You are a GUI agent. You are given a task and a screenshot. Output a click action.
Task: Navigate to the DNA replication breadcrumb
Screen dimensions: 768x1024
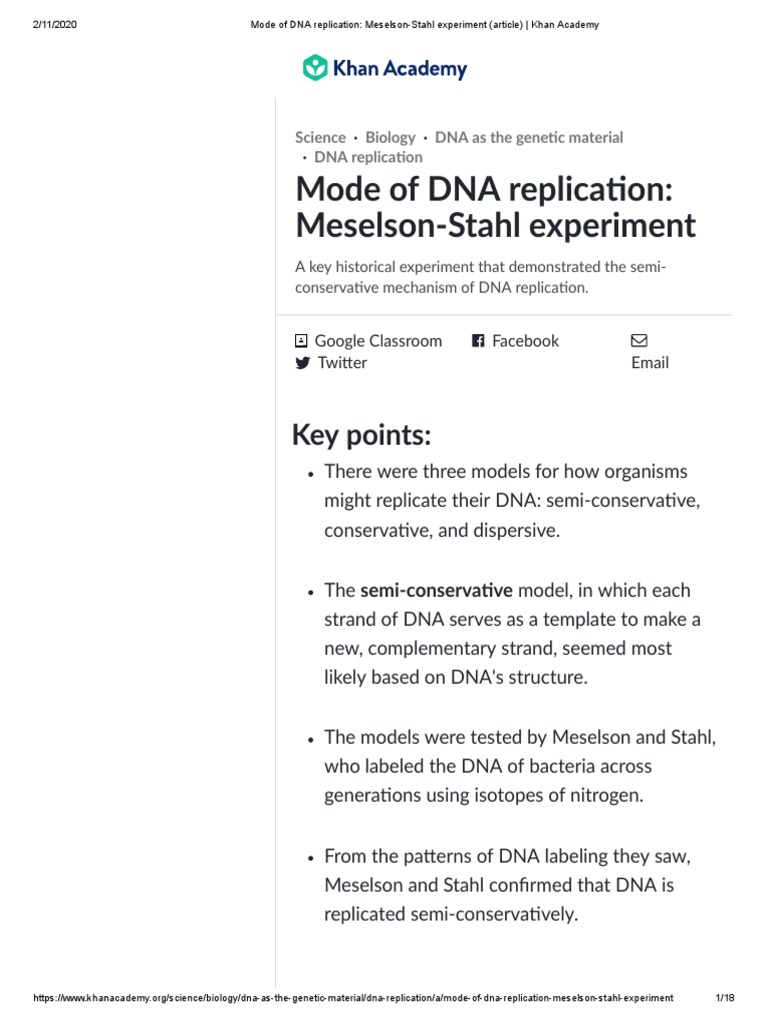[x=368, y=157]
